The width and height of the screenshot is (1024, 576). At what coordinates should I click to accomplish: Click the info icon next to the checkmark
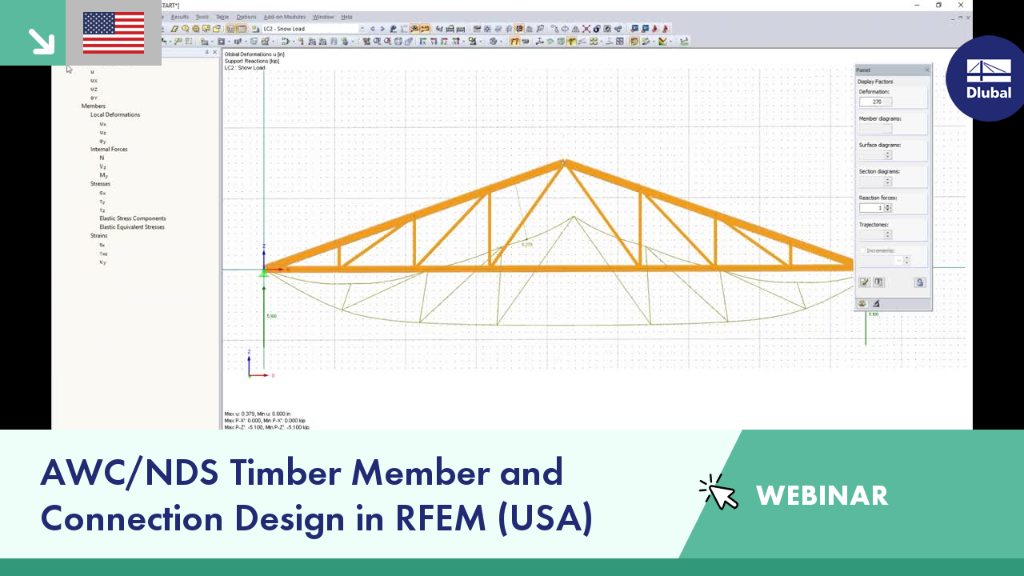(878, 282)
